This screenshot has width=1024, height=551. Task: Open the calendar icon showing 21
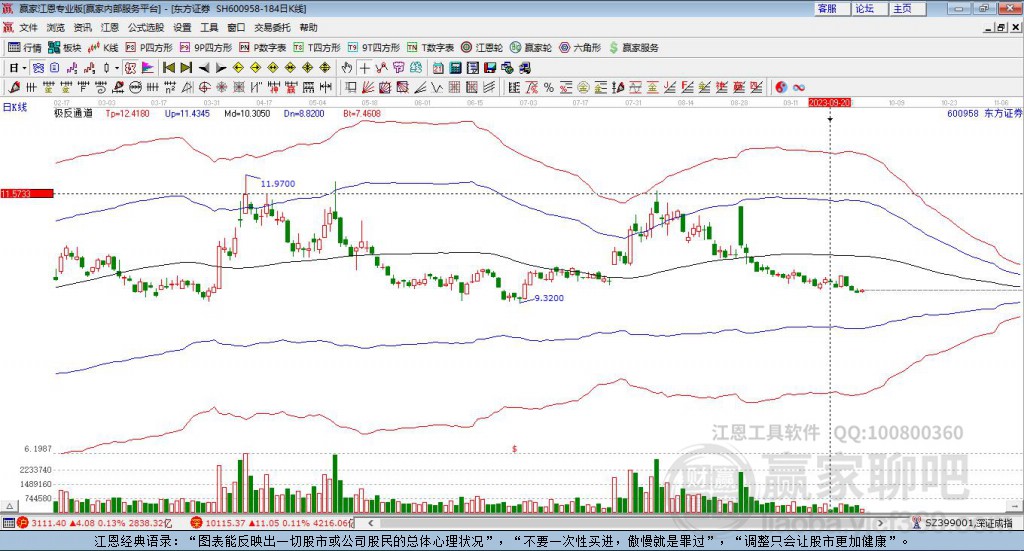pyautogui.click(x=438, y=68)
